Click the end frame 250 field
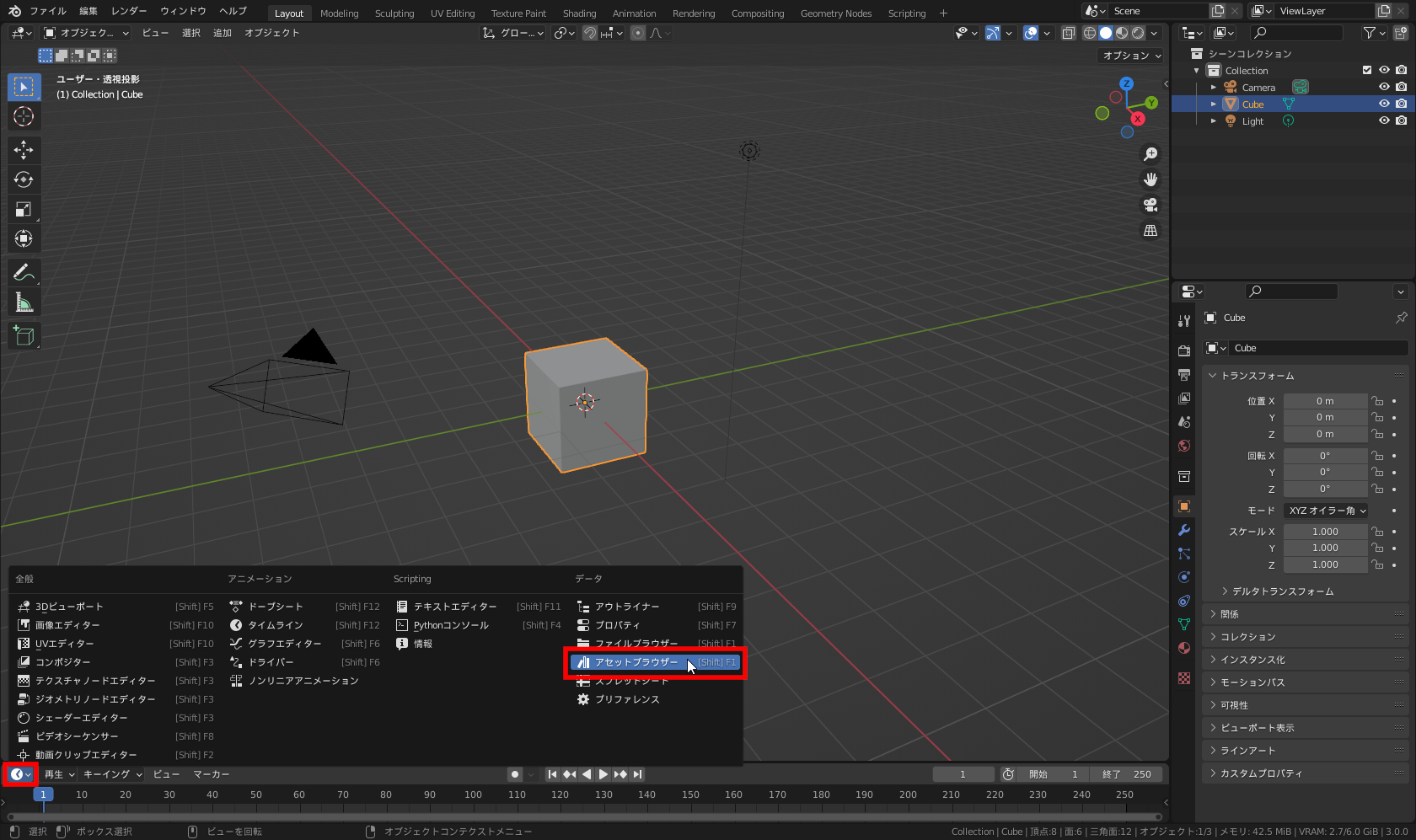This screenshot has height=840, width=1416. coord(1126,774)
